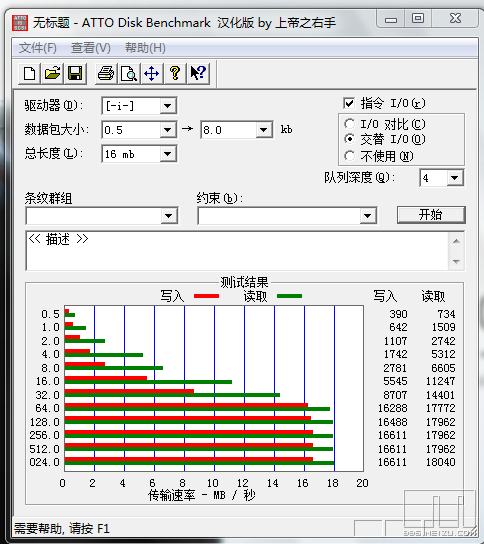Close the ATTO Disk Benchmark window
The height and width of the screenshot is (544, 484).
[455, 18]
